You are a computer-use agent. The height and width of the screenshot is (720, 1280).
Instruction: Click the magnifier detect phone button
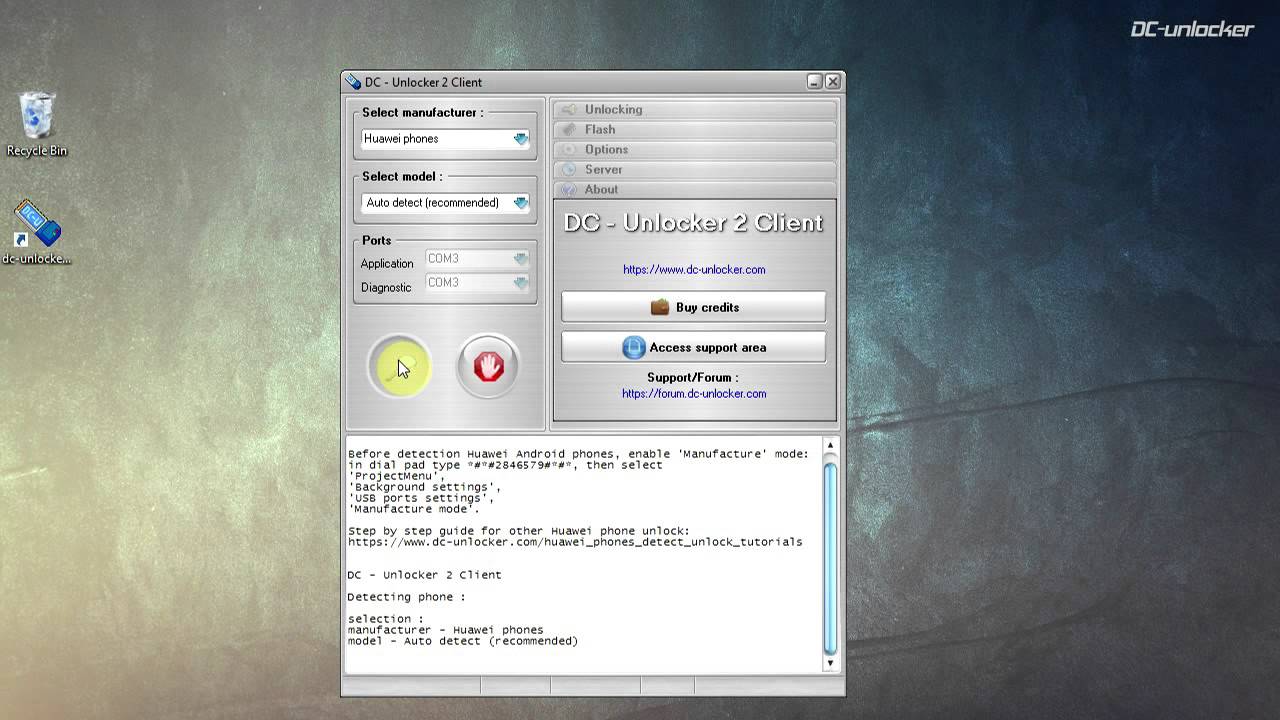coord(400,366)
